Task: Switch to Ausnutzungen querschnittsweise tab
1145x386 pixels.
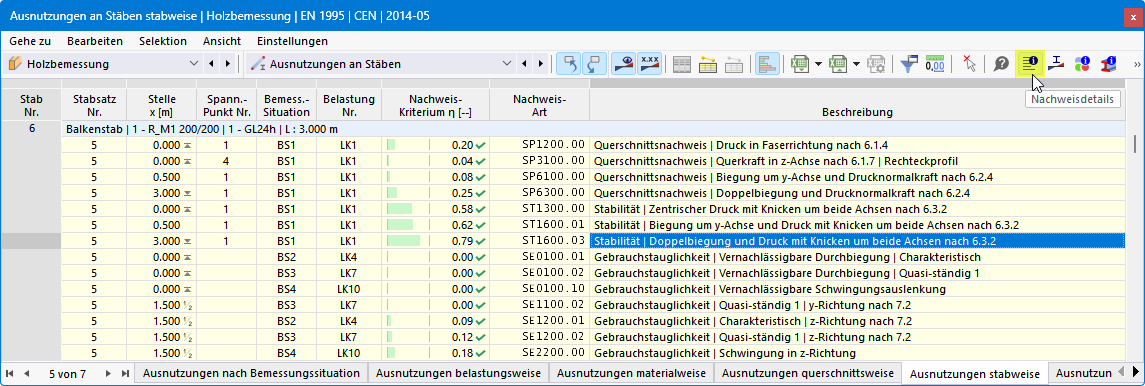Action: pos(808,374)
